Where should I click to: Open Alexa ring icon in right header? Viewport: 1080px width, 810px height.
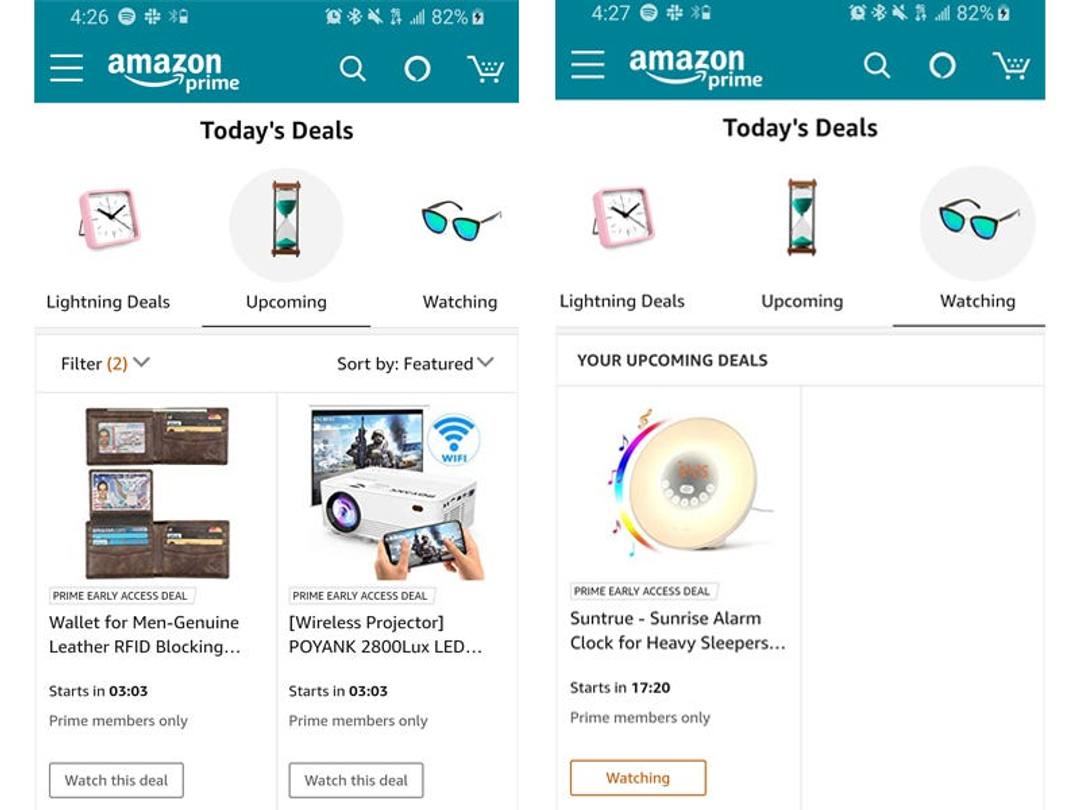click(x=942, y=65)
